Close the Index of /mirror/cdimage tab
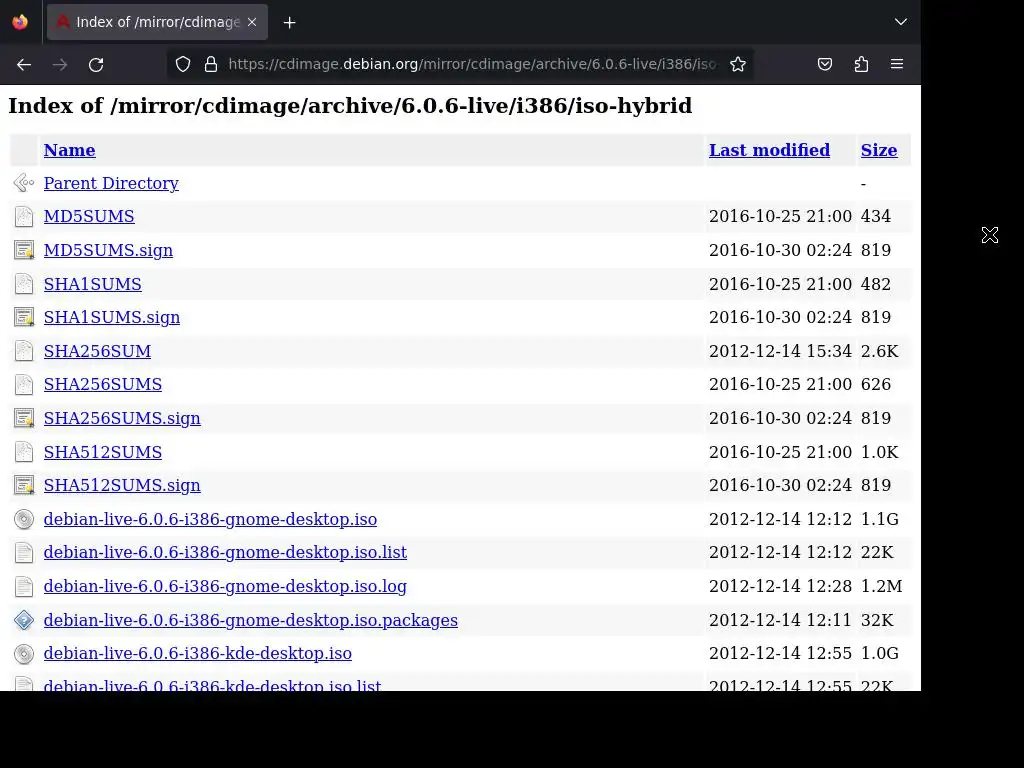Screen dimensions: 1024x768 [x=252, y=22]
